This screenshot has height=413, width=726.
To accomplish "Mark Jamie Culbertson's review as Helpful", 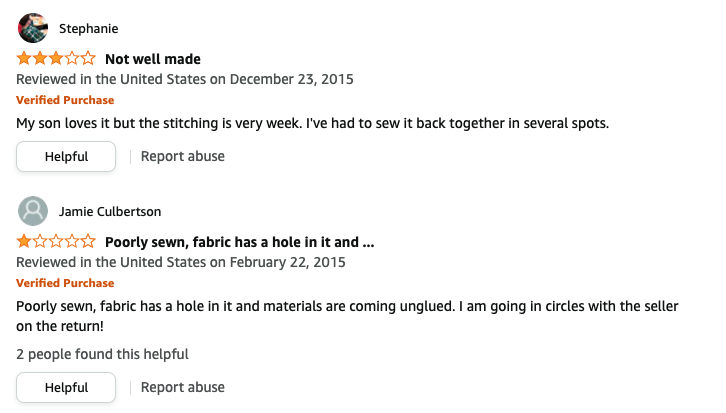I will point(66,388).
